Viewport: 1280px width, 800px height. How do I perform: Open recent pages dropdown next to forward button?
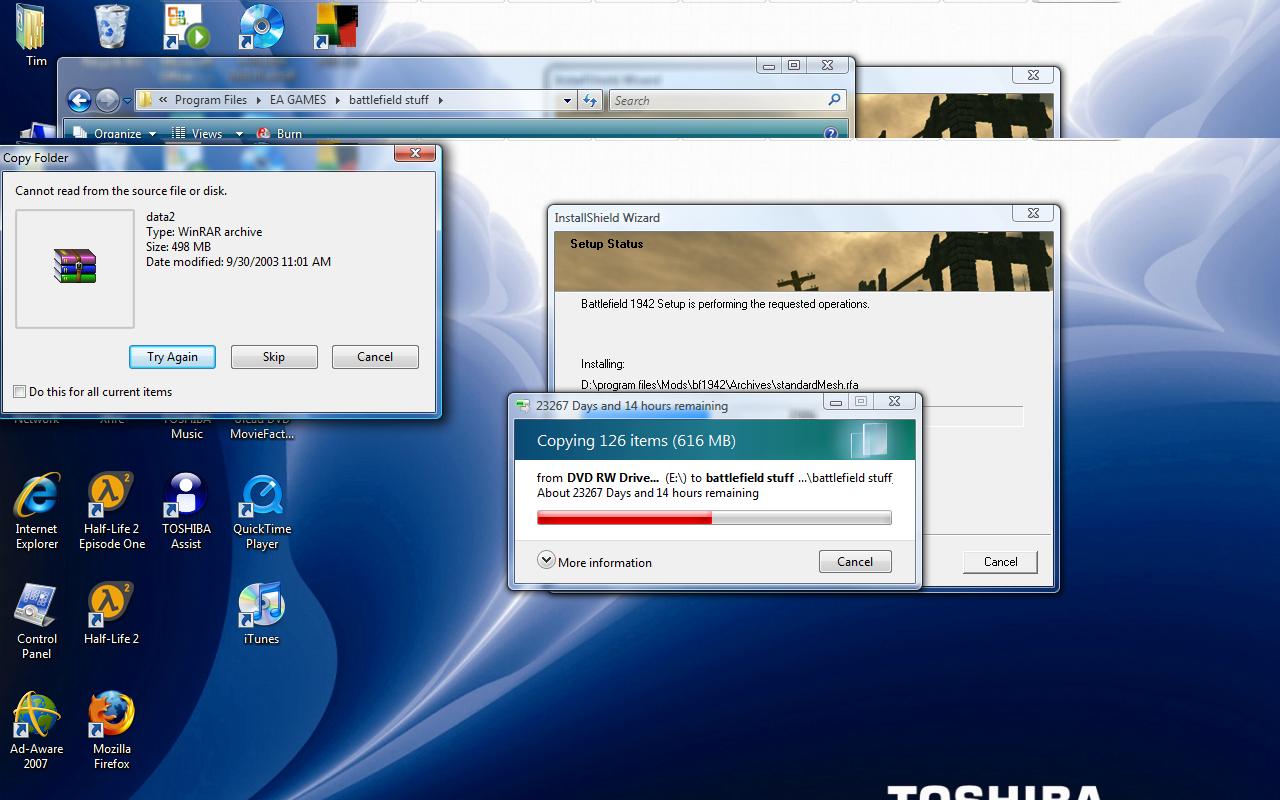[x=127, y=101]
